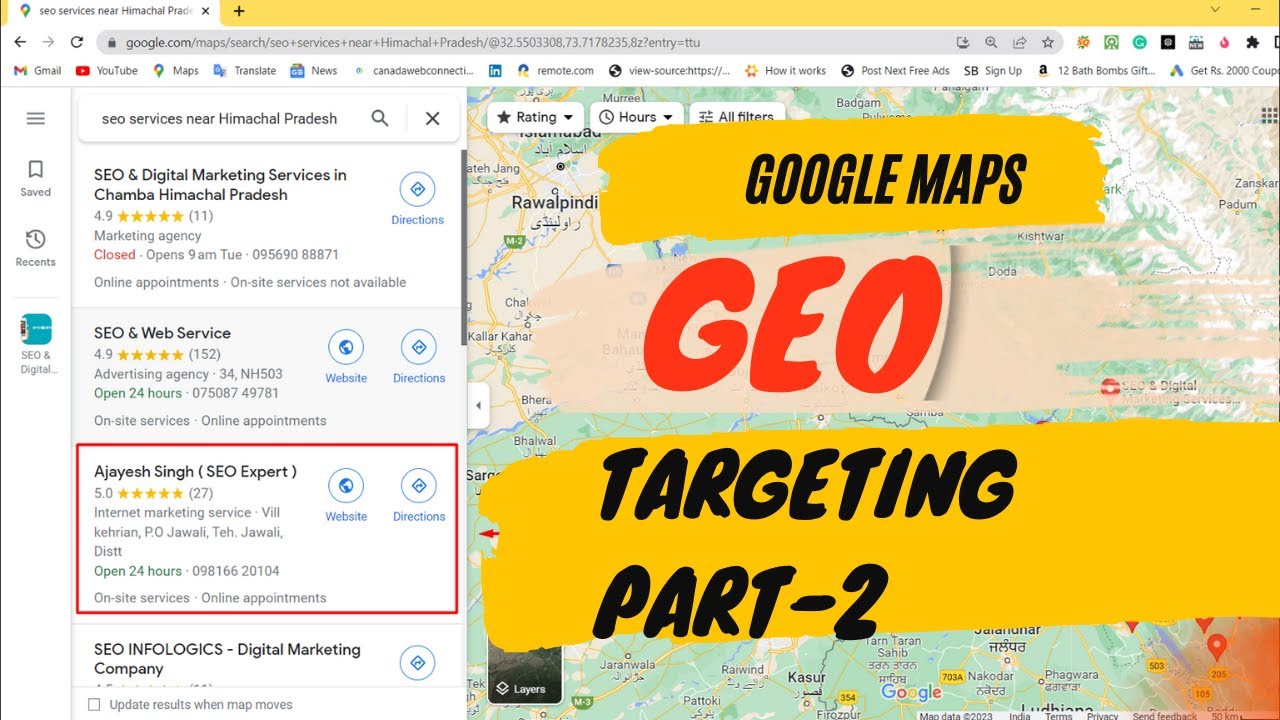Open the NEW badge extension icon
The height and width of the screenshot is (720, 1280).
(1195, 42)
